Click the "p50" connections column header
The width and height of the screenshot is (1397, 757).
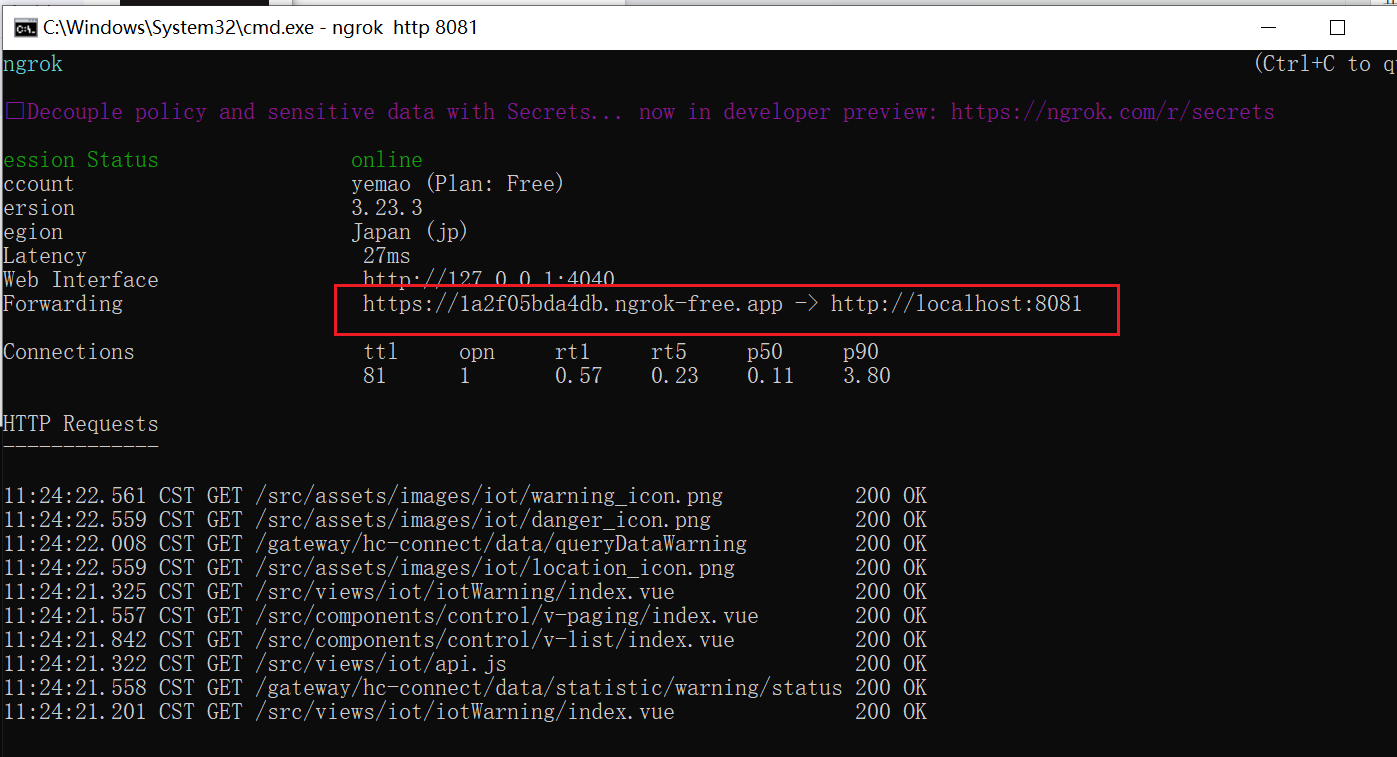(765, 352)
